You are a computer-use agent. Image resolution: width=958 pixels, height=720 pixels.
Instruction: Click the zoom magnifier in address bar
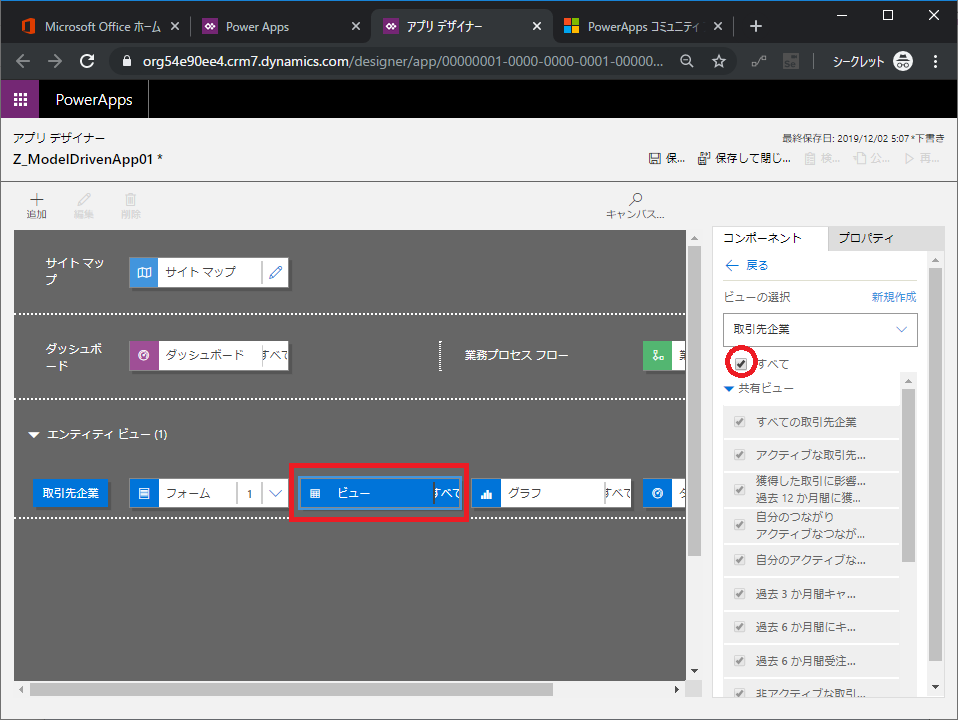pos(687,61)
